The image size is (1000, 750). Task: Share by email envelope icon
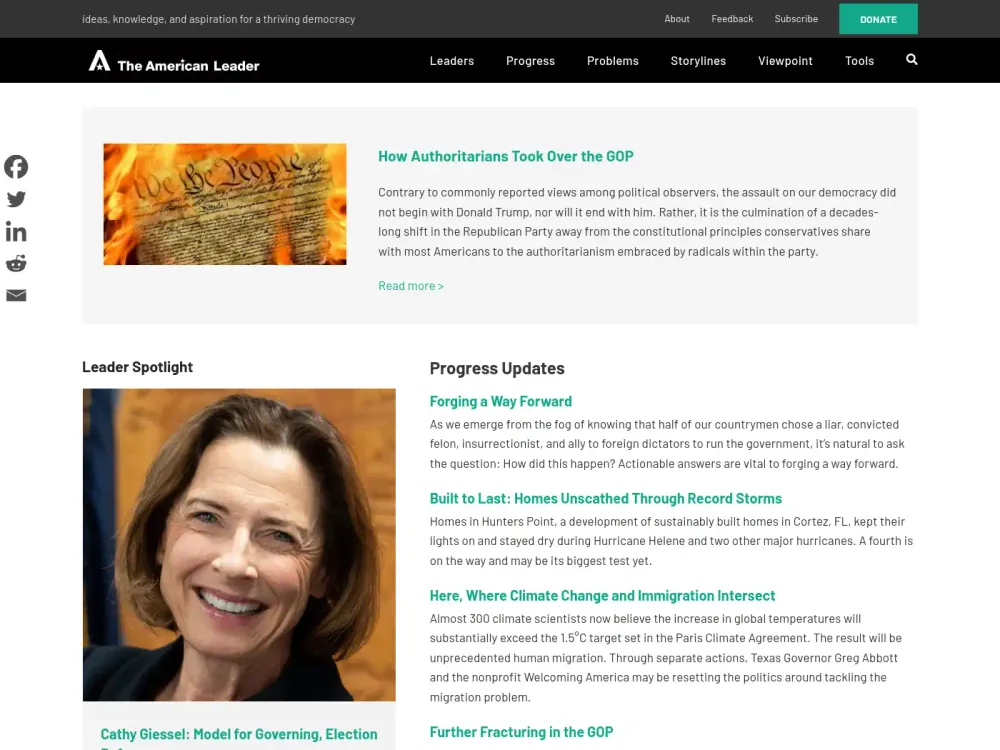(16, 295)
